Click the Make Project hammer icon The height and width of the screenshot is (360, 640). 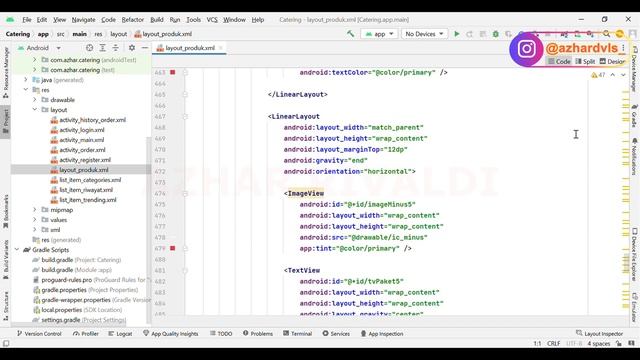click(x=351, y=34)
